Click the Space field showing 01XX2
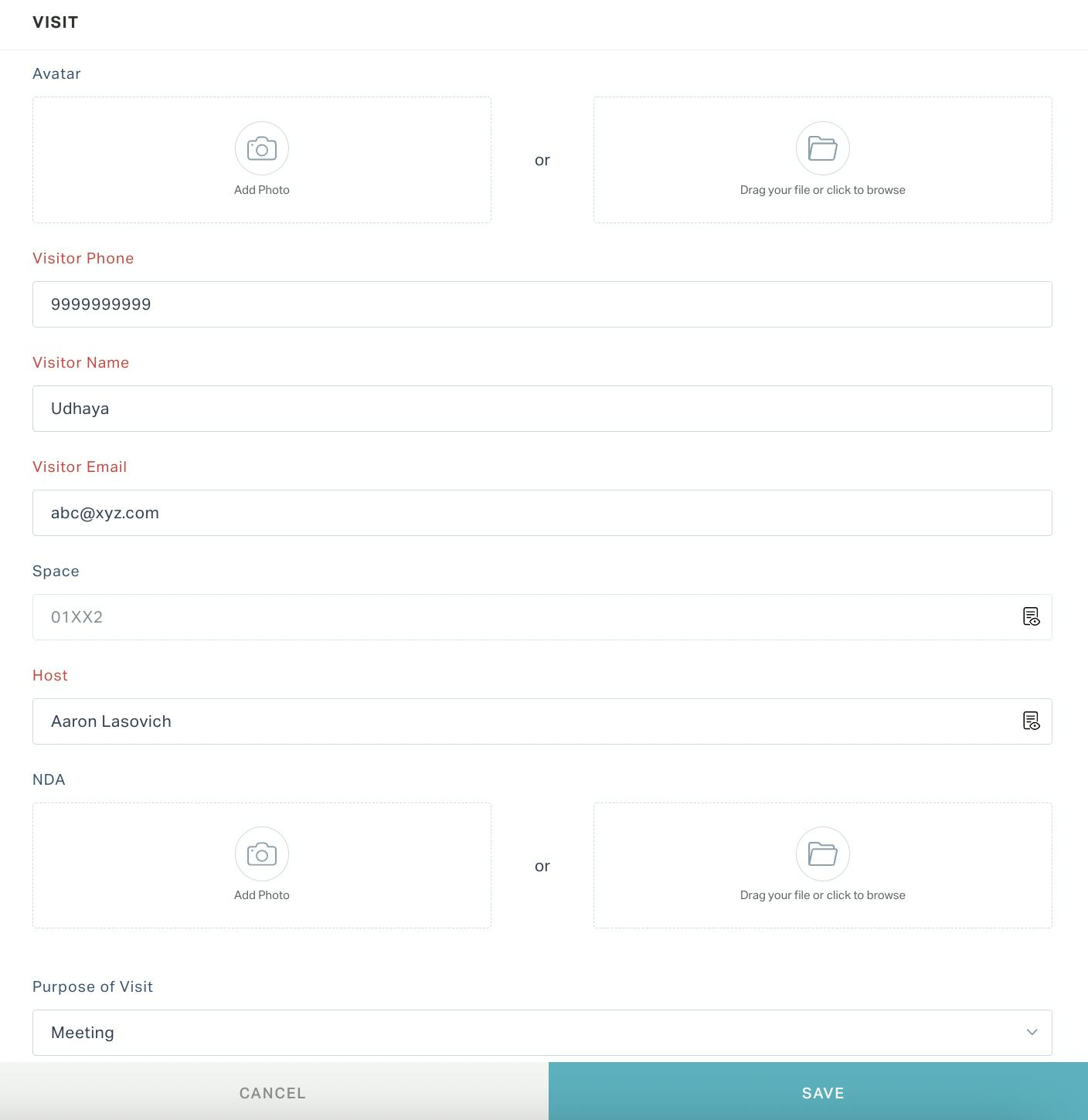The image size is (1088, 1120). [542, 617]
